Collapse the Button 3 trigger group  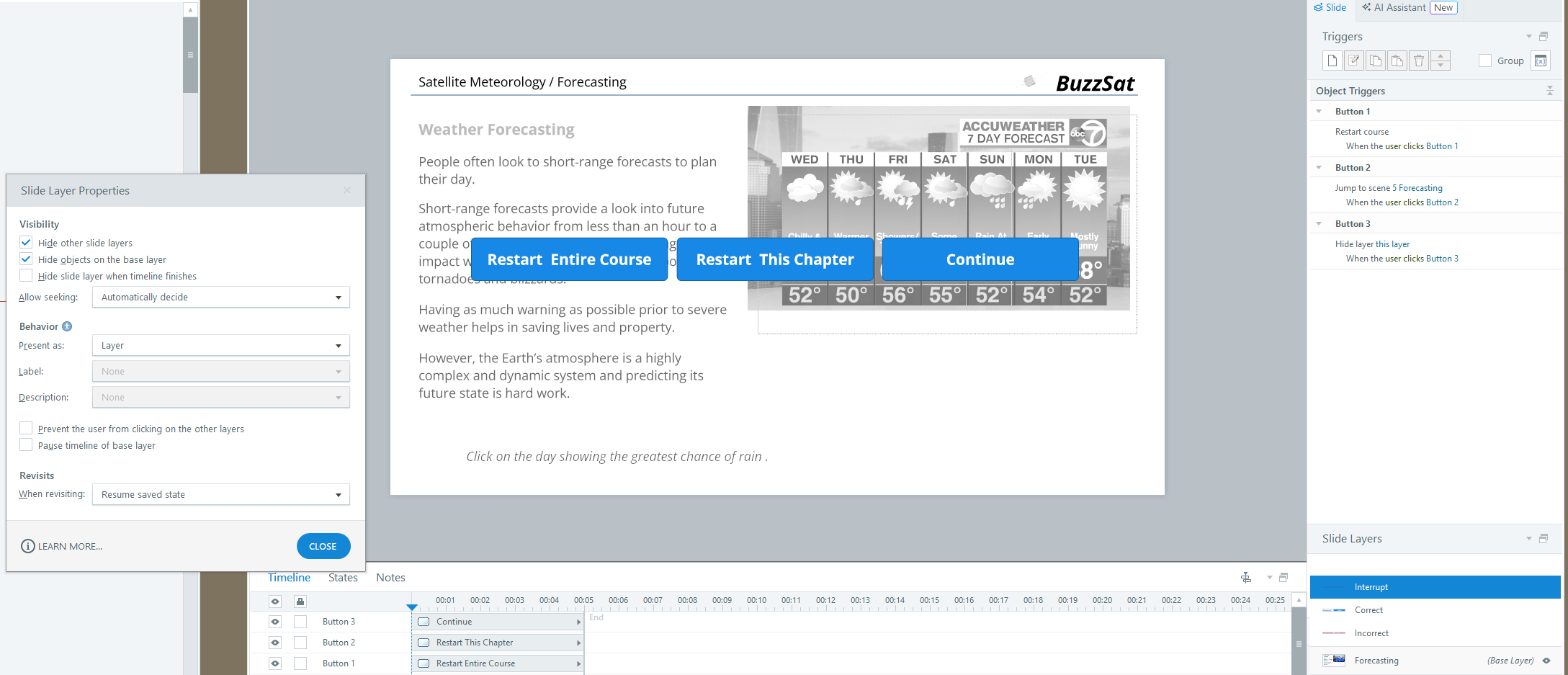1320,224
